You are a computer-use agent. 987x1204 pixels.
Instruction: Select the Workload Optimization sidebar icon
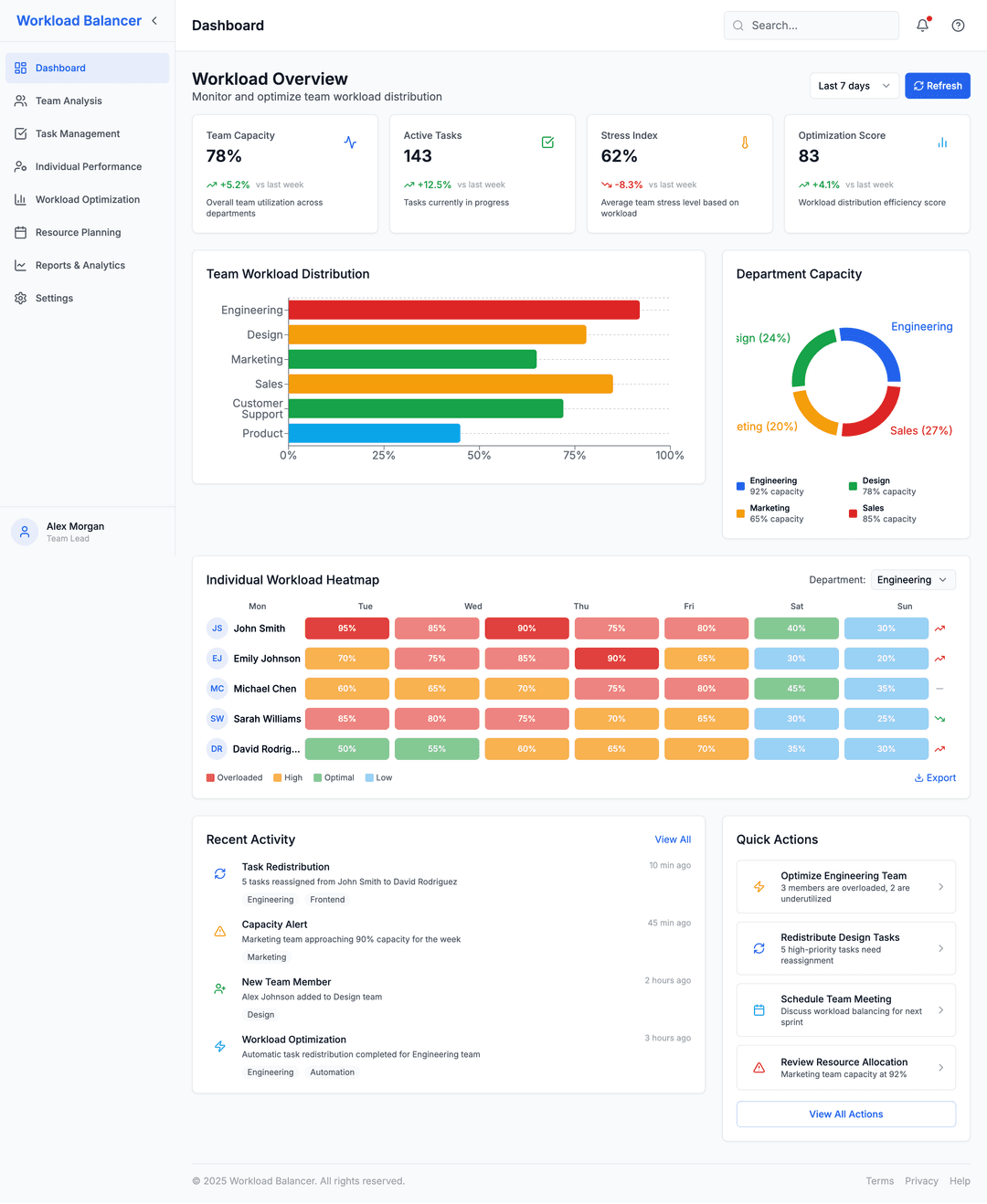click(20, 199)
